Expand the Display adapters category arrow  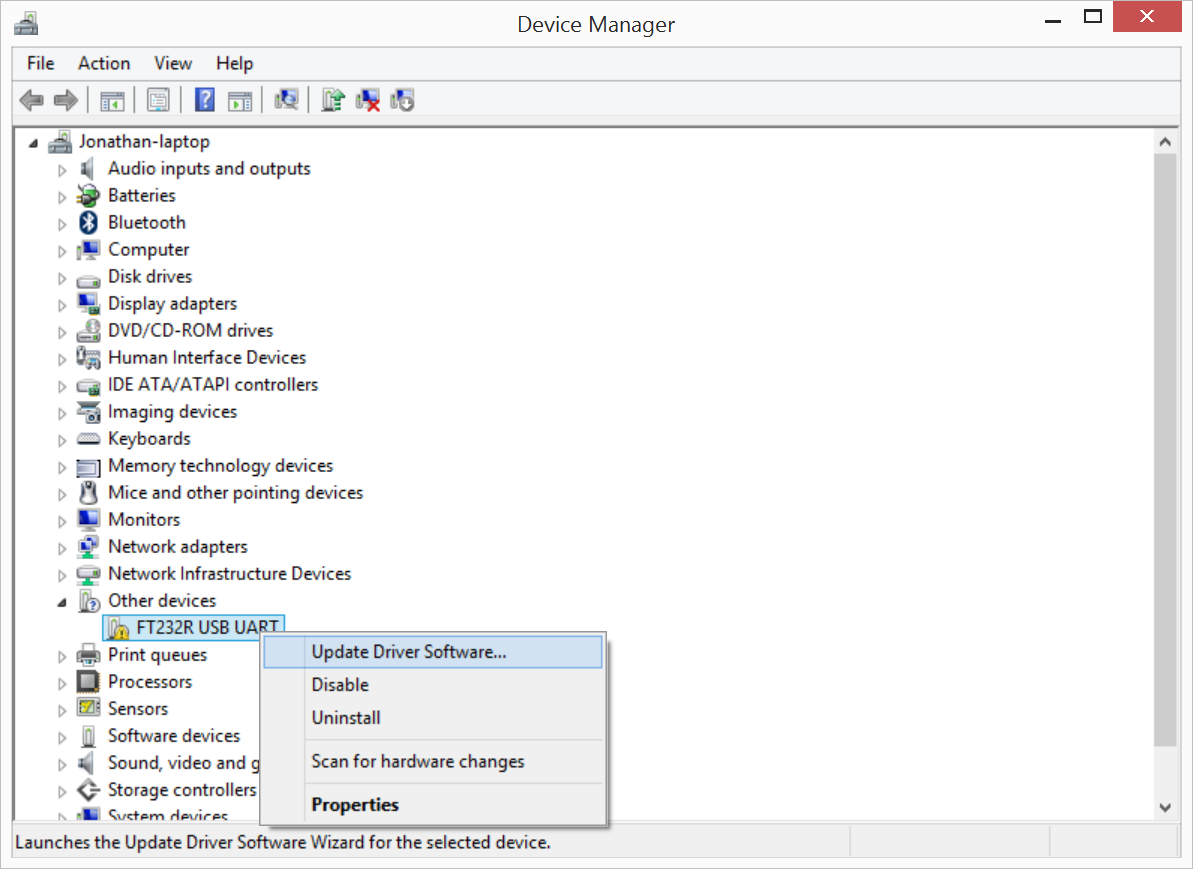[62, 304]
